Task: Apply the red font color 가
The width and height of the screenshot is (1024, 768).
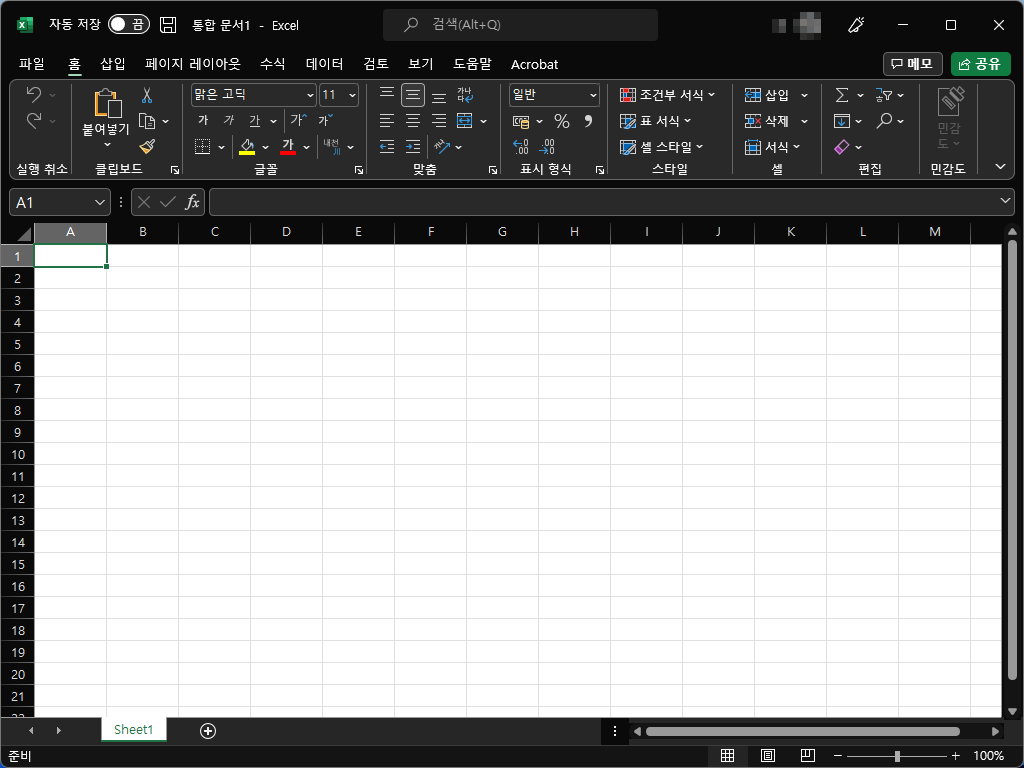Action: 288,146
